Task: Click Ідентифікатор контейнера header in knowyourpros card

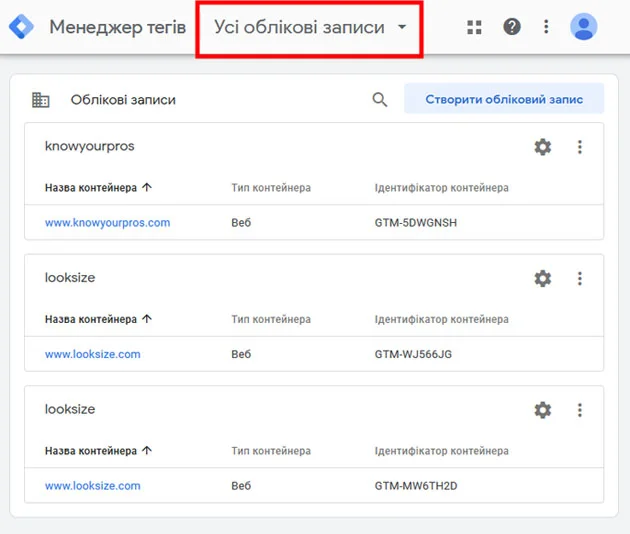Action: pos(442,188)
